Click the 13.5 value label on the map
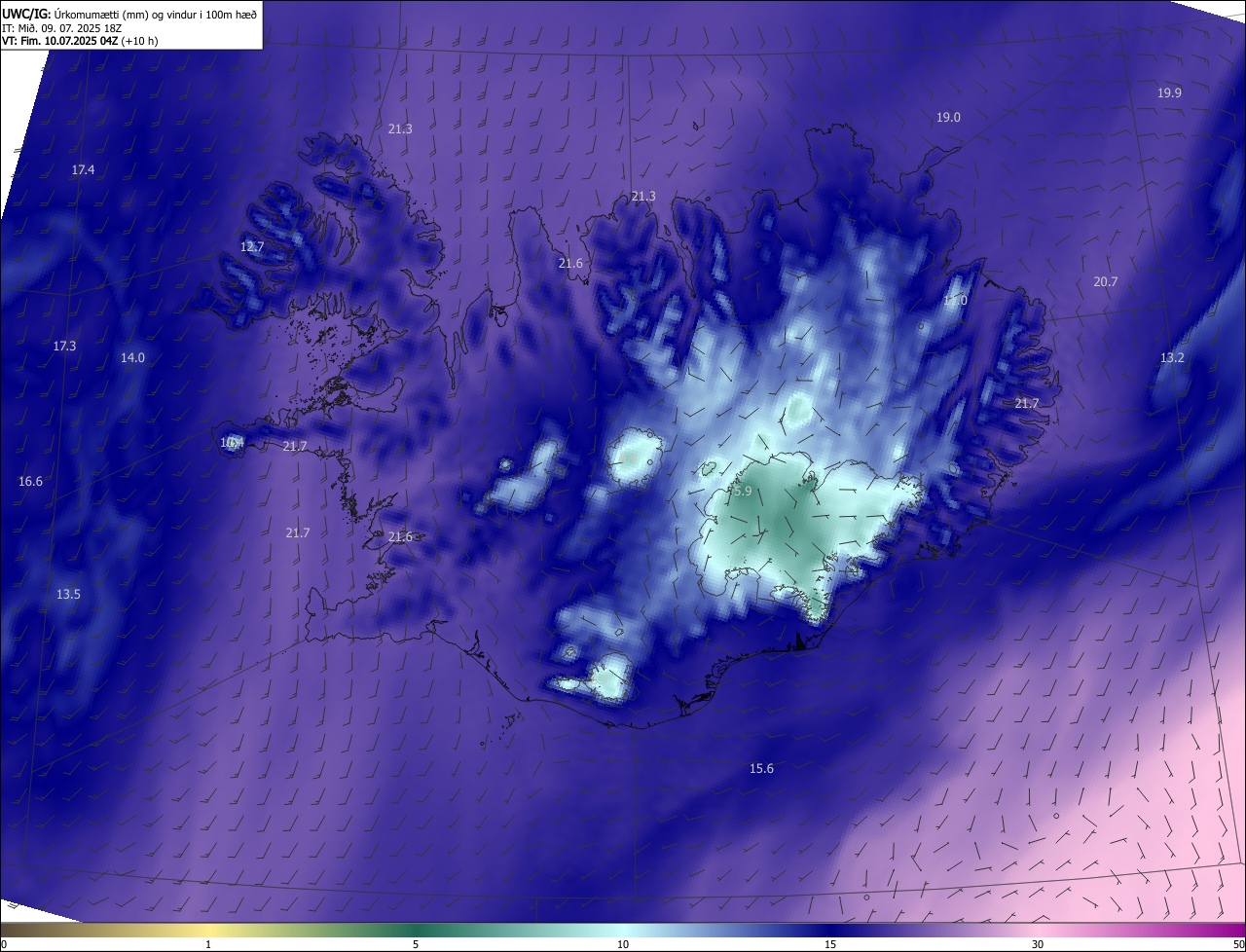 coord(68,594)
